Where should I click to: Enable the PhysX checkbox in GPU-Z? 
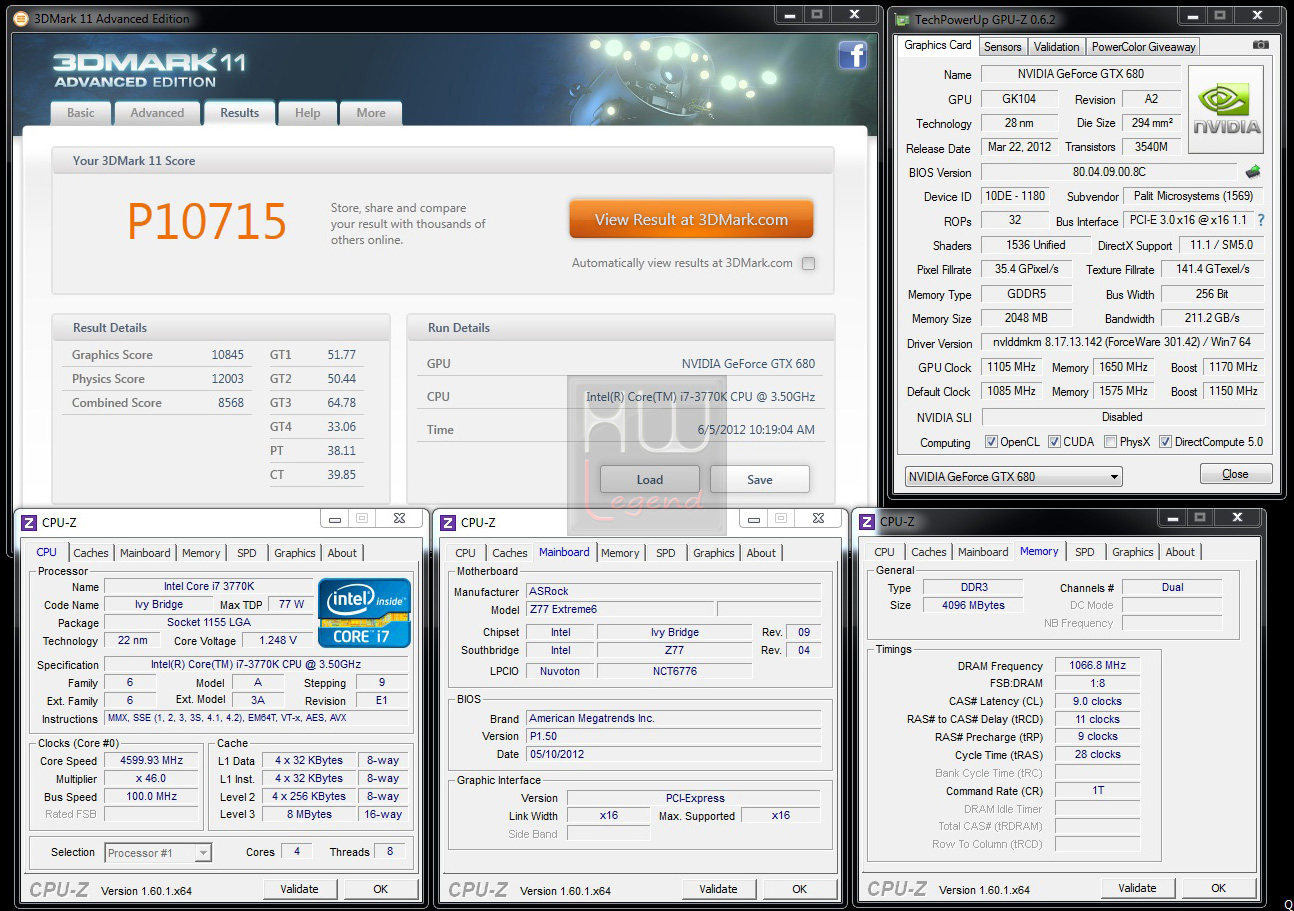[x=1111, y=442]
